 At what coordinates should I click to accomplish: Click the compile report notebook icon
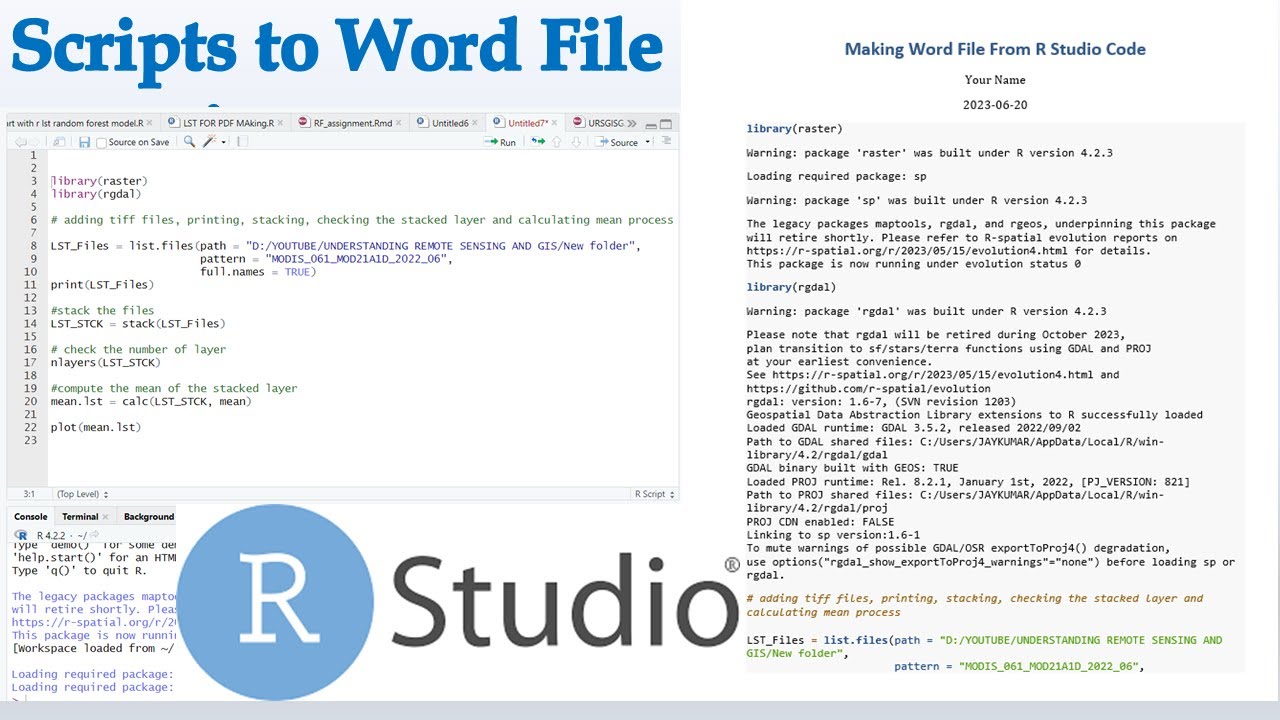tap(242, 142)
